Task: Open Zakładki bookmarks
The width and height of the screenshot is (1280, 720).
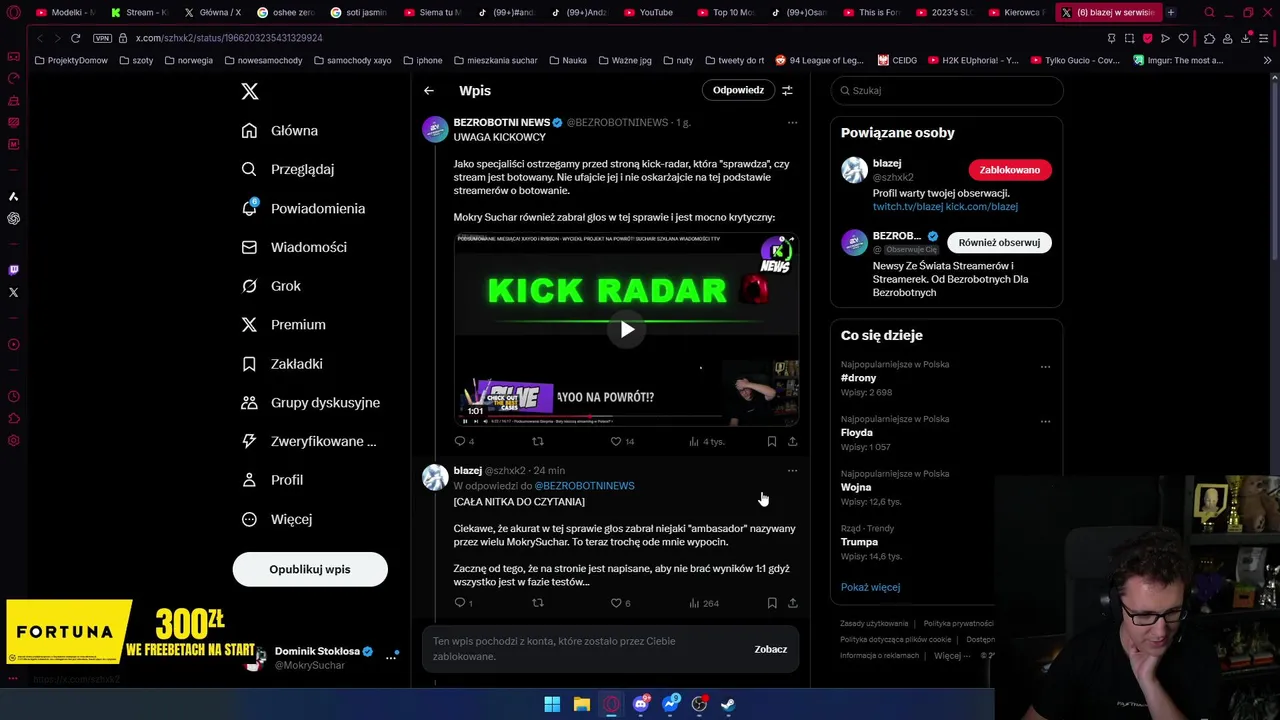Action: pos(282,364)
